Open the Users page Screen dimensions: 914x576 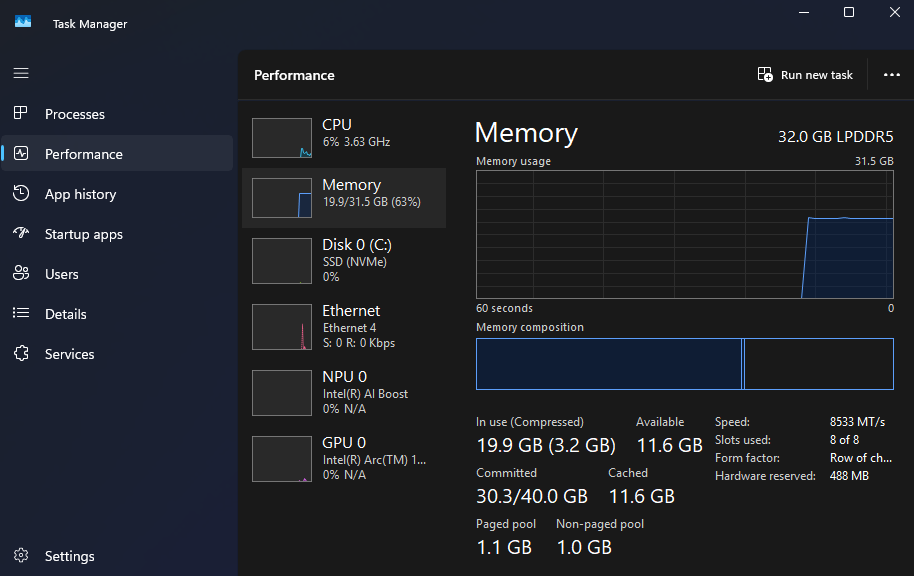(117, 273)
